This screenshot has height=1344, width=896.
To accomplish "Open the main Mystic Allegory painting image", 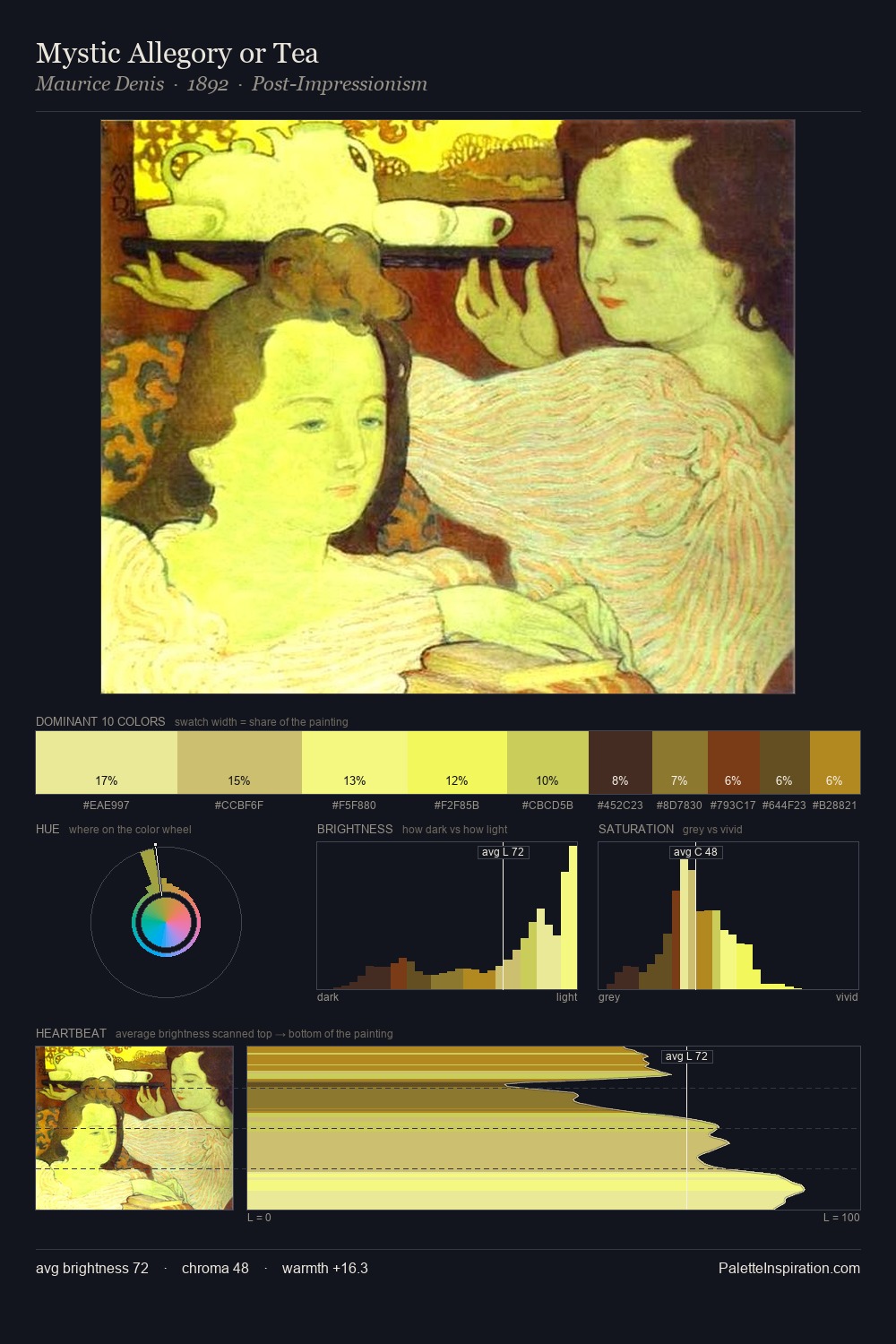I will click(x=448, y=407).
